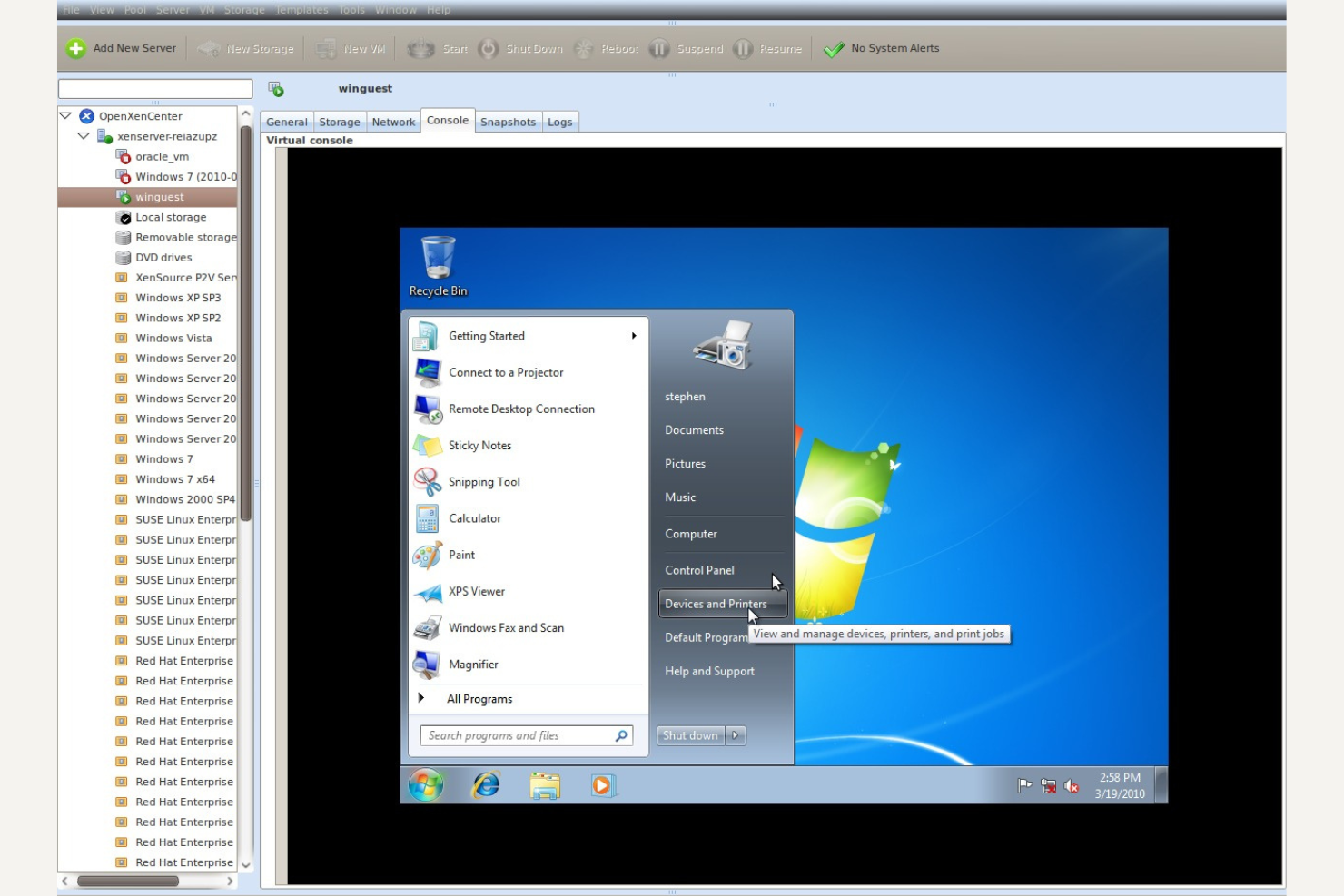Open Windows Explorer from the guest taskbar
1344x896 pixels.
(x=545, y=785)
